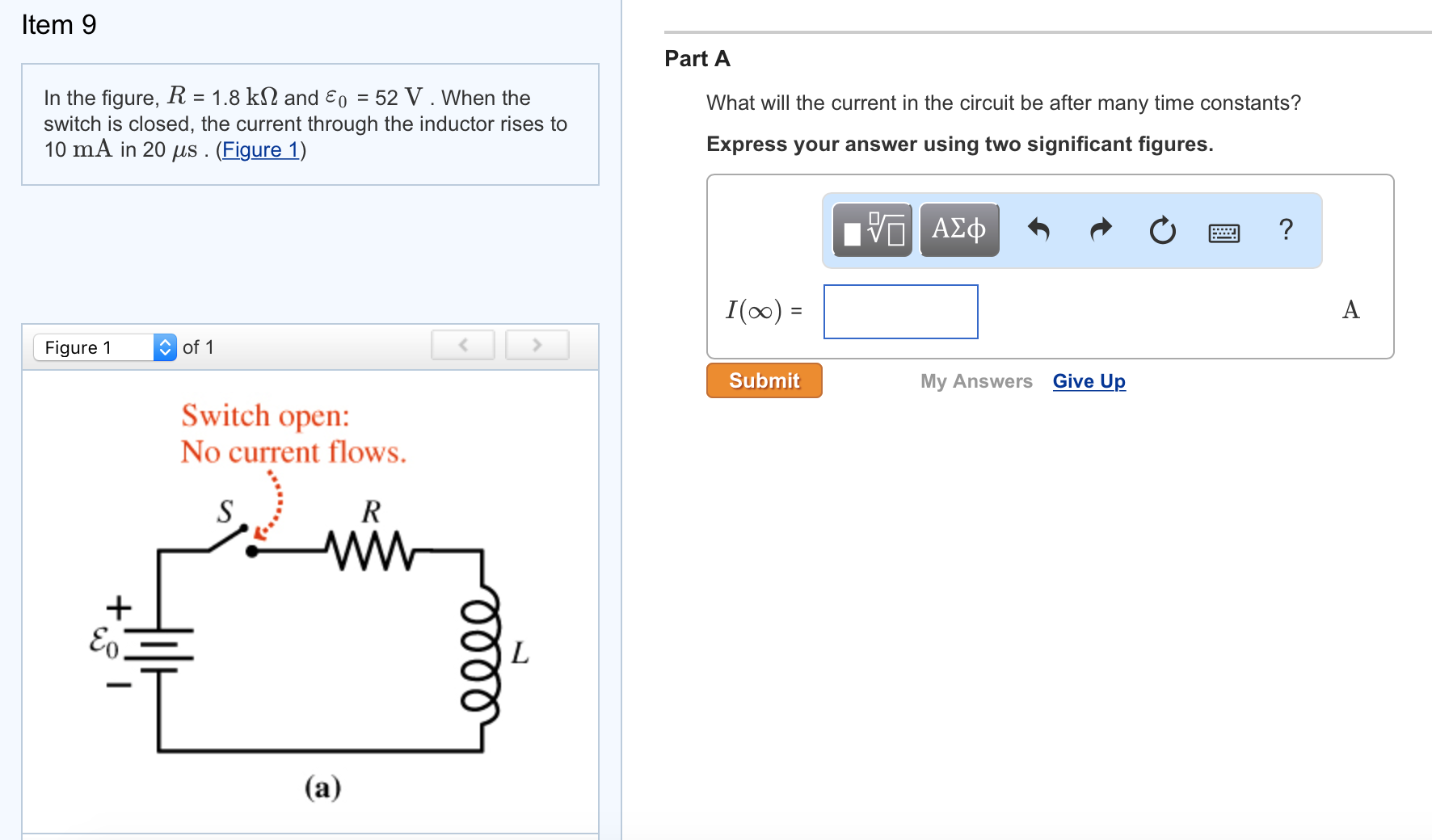
Task: Click the up arrow on the figure stepper
Action: pos(164,342)
